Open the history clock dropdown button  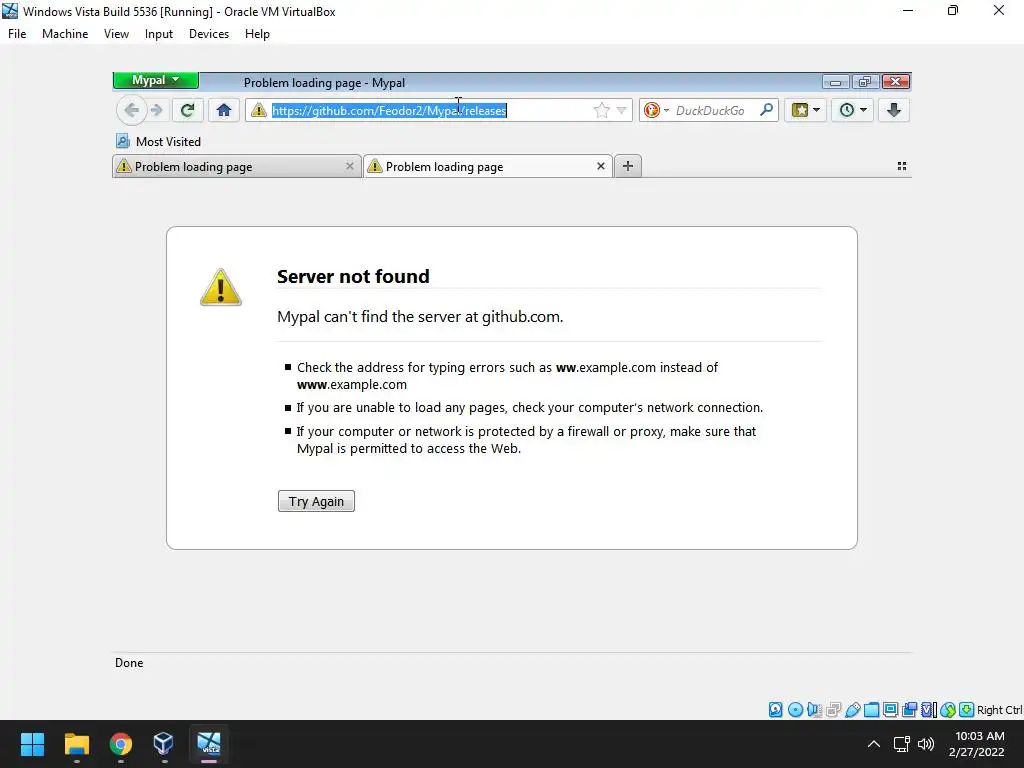pos(852,110)
